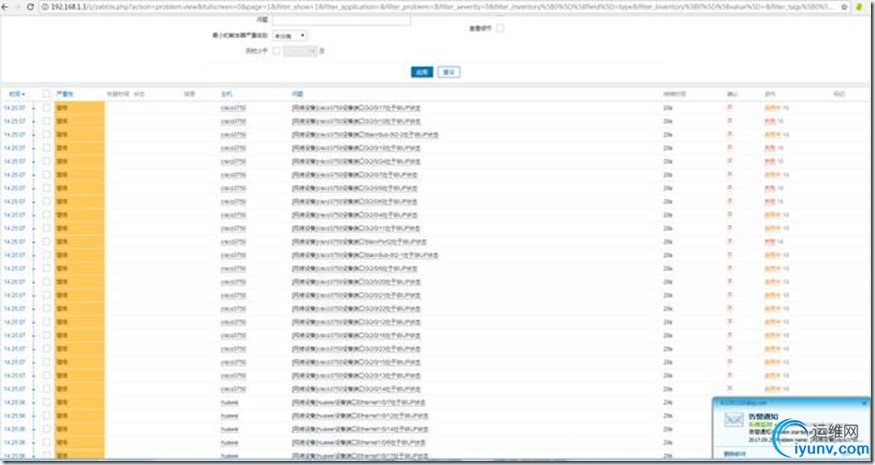The width and height of the screenshot is (875, 465).
Task: Tick checkbox of the StackSub-St2-1 problem row
Action: point(46,255)
